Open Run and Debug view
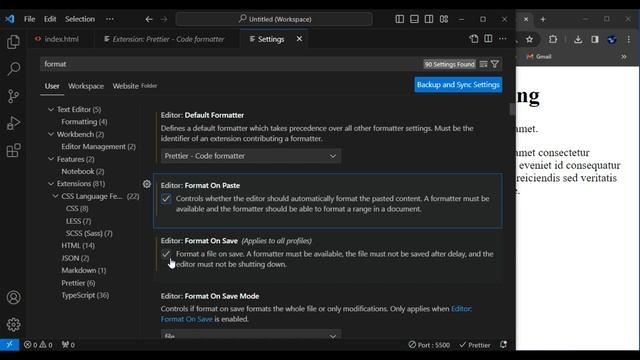Viewport: 640px width, 360px height. (13, 123)
